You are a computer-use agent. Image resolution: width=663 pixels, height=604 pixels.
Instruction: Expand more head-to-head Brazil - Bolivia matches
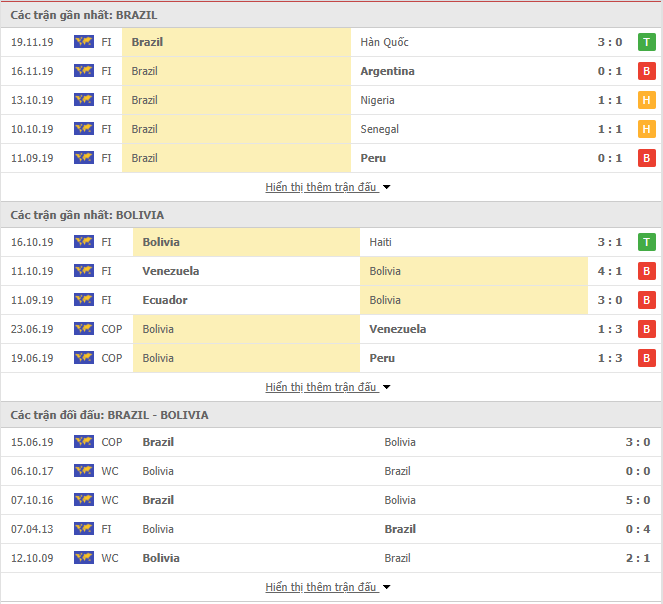pos(328,587)
